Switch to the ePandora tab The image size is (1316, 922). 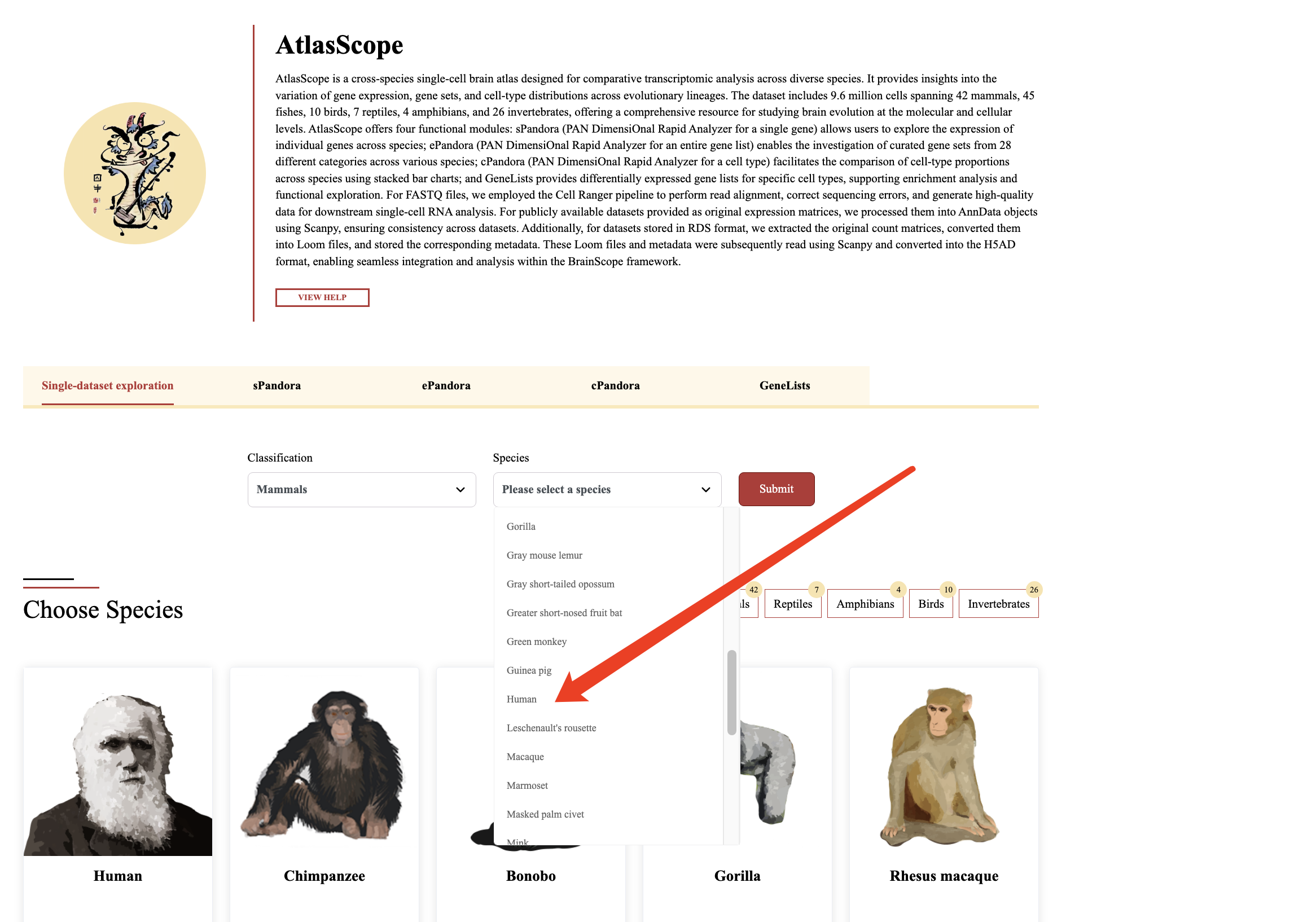[446, 385]
